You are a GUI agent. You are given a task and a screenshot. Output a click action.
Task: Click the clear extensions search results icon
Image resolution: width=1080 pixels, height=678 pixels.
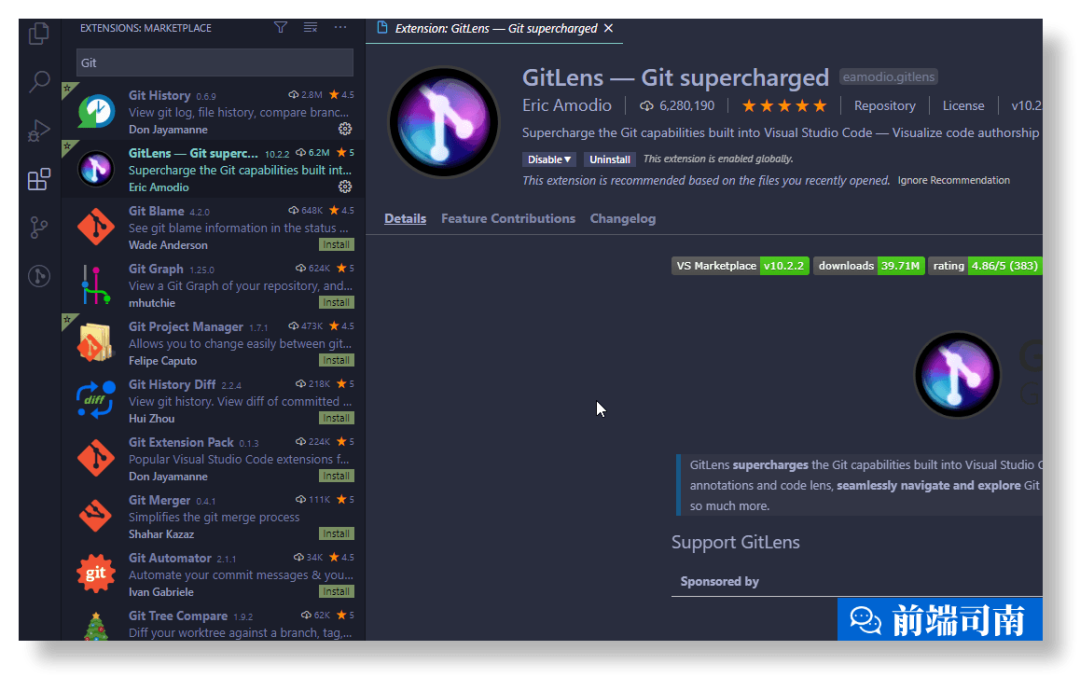click(311, 28)
